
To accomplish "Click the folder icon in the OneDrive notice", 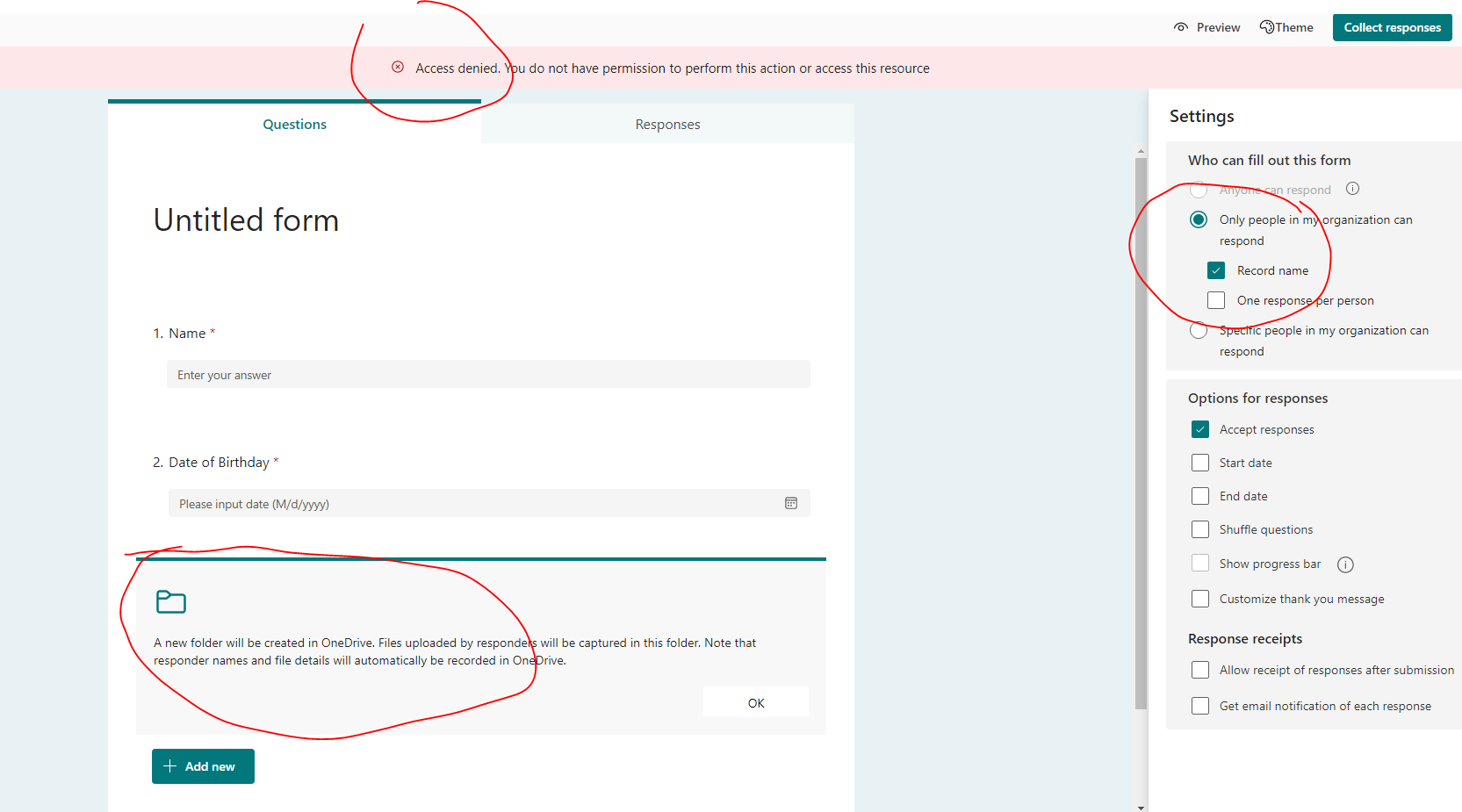I will [170, 602].
